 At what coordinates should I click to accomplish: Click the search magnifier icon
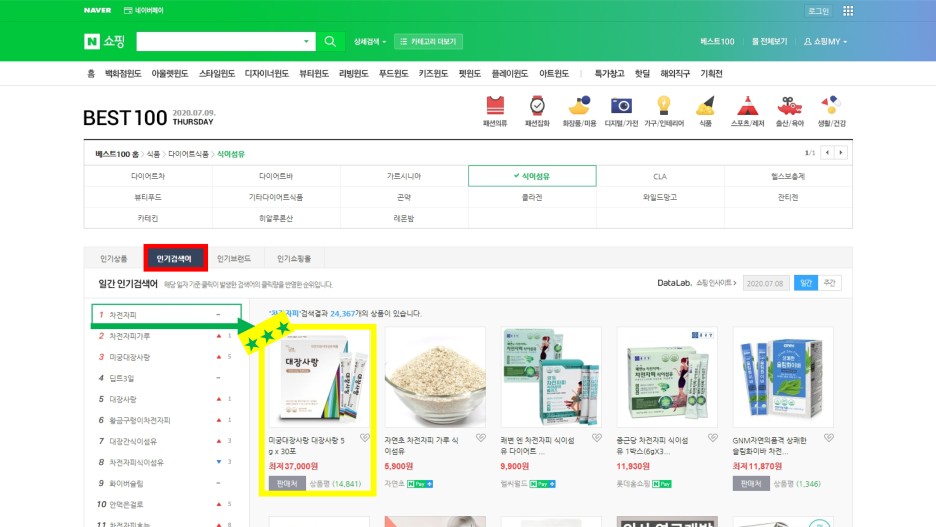tap(330, 41)
